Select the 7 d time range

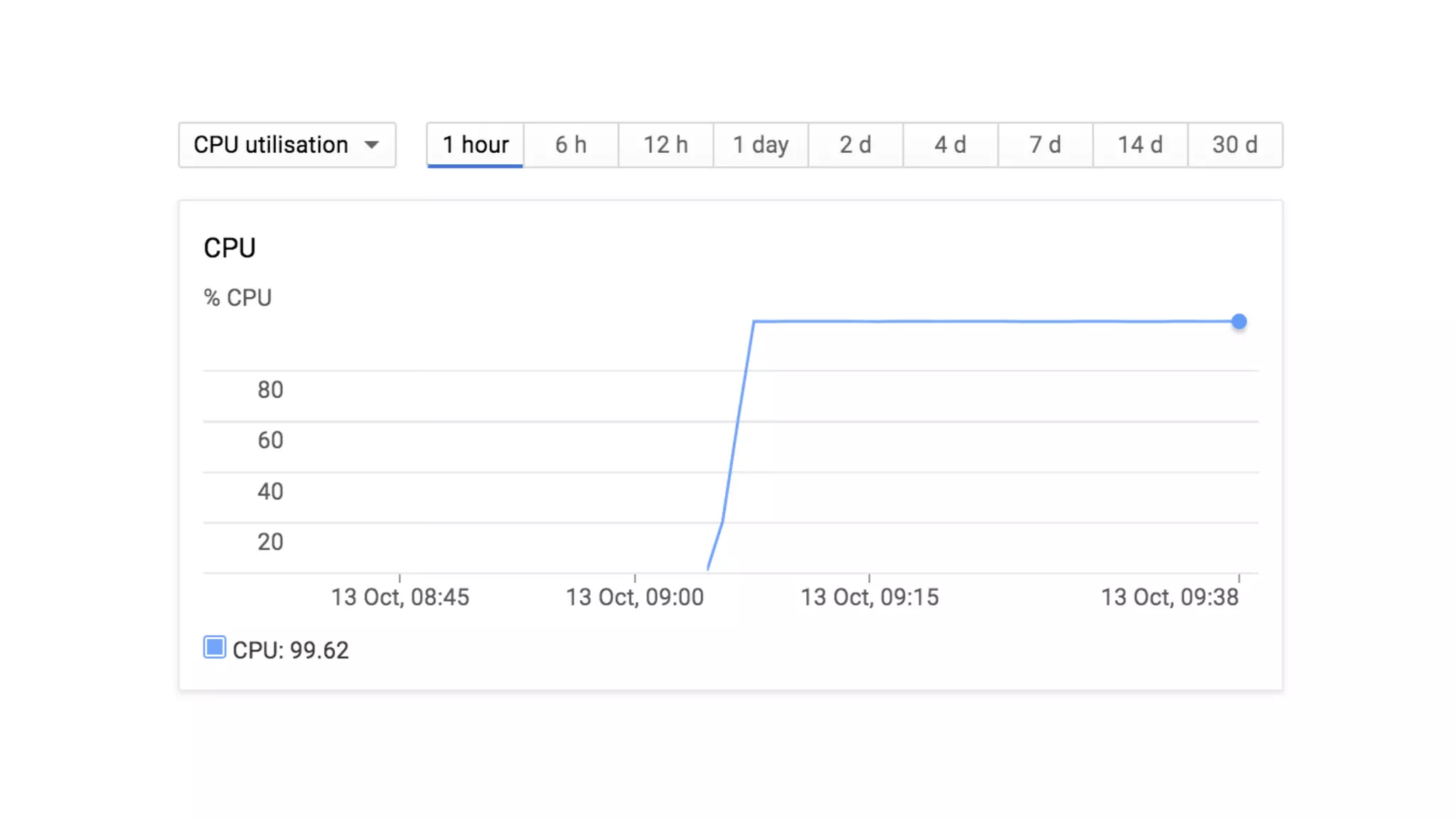click(x=1045, y=145)
